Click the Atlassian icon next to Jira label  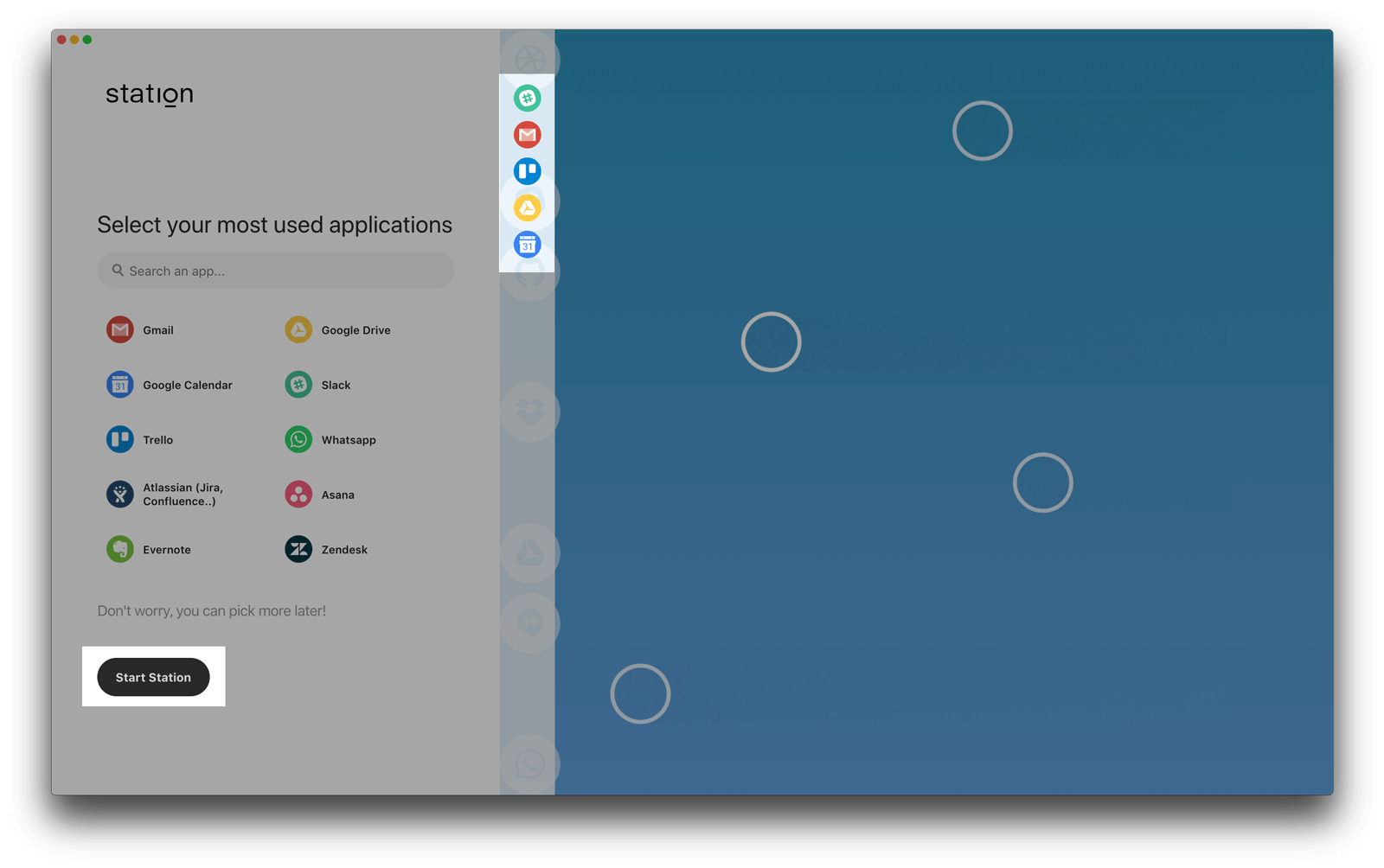[120, 494]
